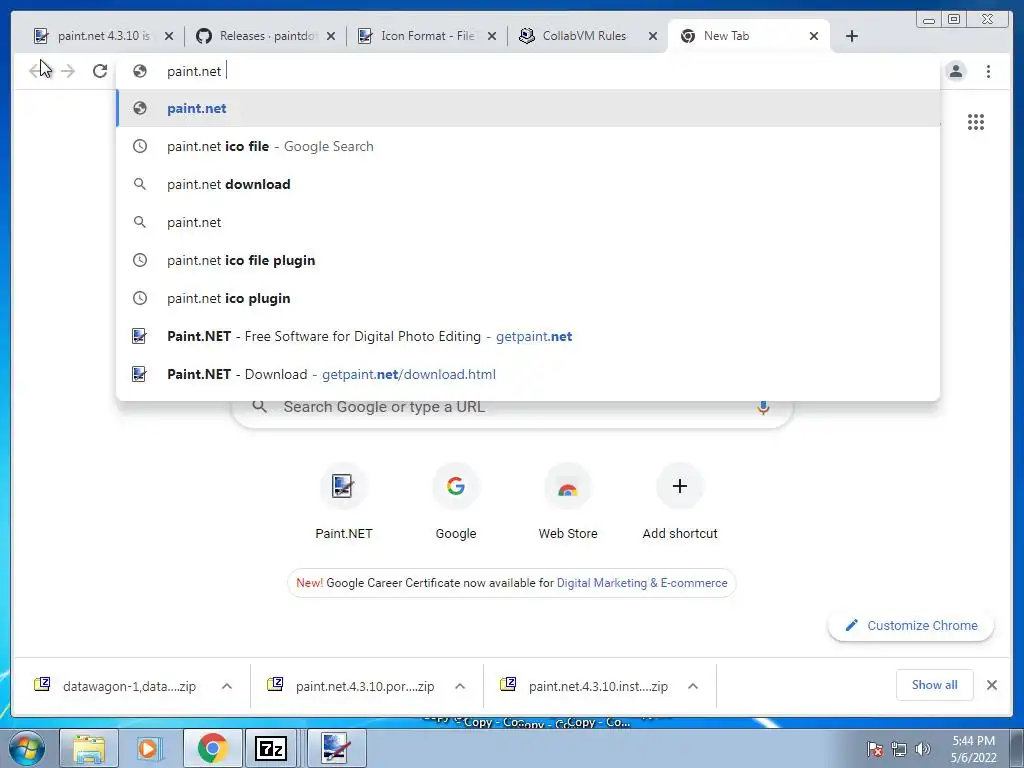Image resolution: width=1024 pixels, height=768 pixels.
Task: Select the plain 'paint.net' search suggestion
Action: pyautogui.click(x=528, y=222)
